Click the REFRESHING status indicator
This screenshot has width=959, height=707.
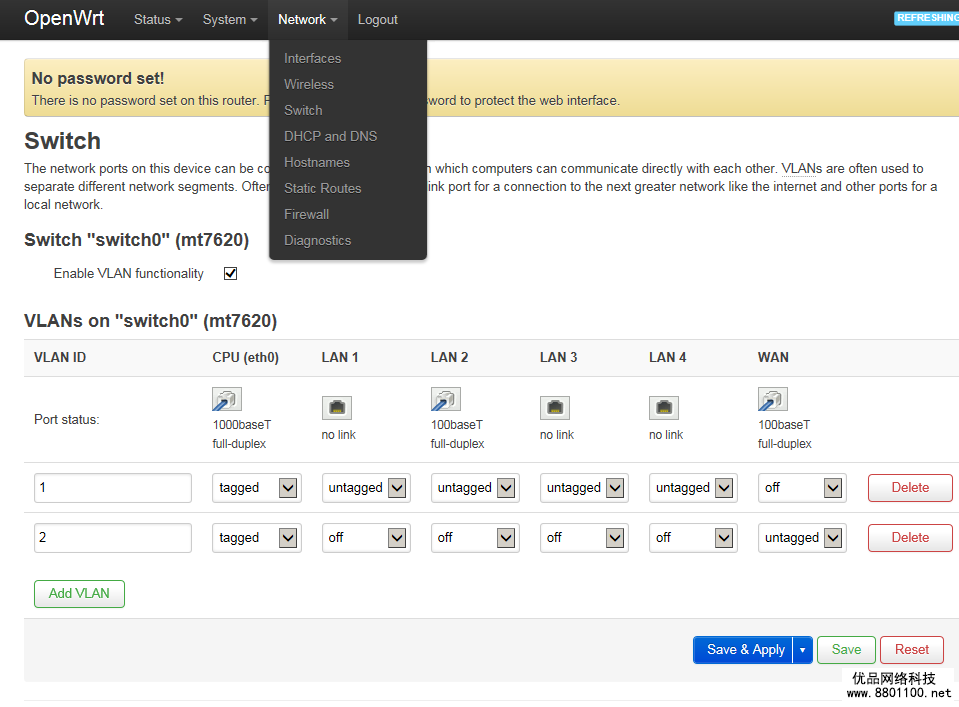pyautogui.click(x=927, y=18)
